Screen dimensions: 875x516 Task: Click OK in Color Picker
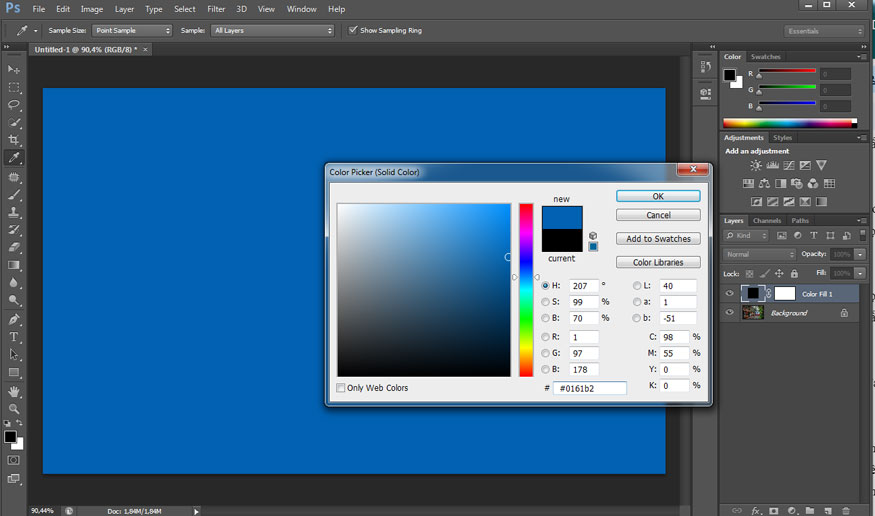(x=658, y=196)
